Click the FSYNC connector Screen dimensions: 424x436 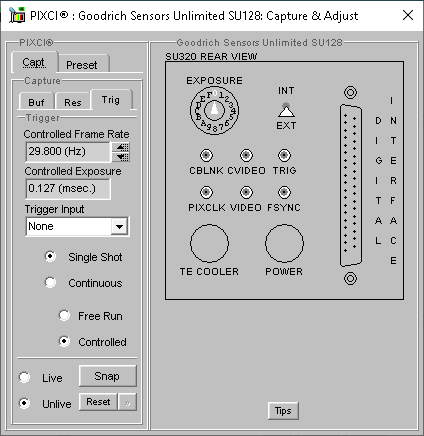pyautogui.click(x=284, y=192)
